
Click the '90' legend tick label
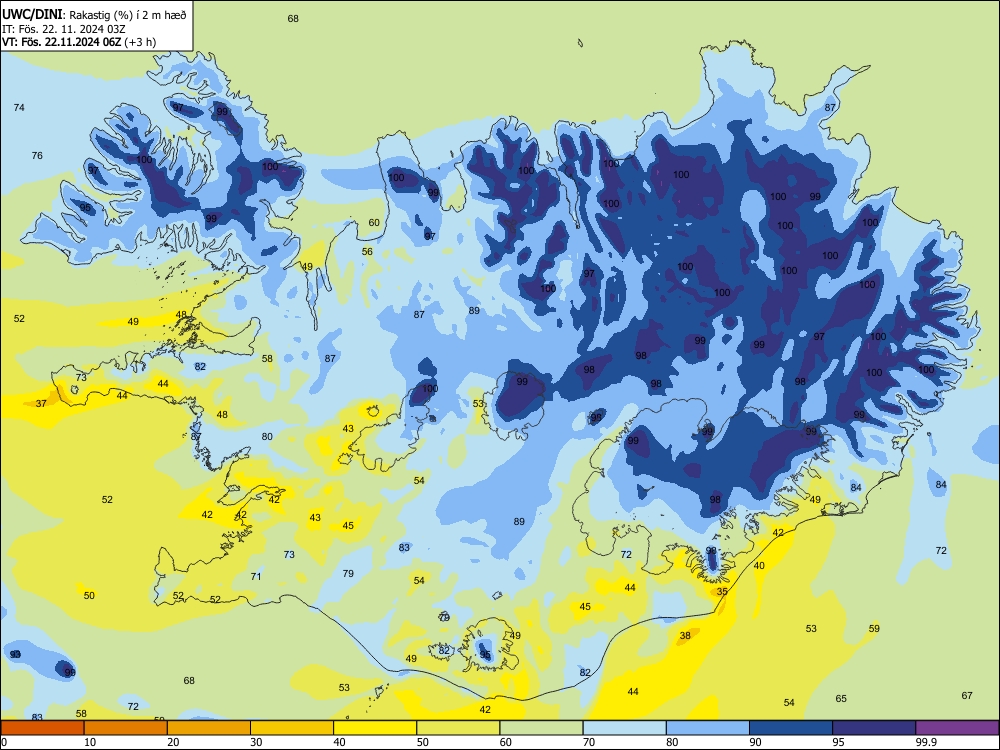(756, 742)
